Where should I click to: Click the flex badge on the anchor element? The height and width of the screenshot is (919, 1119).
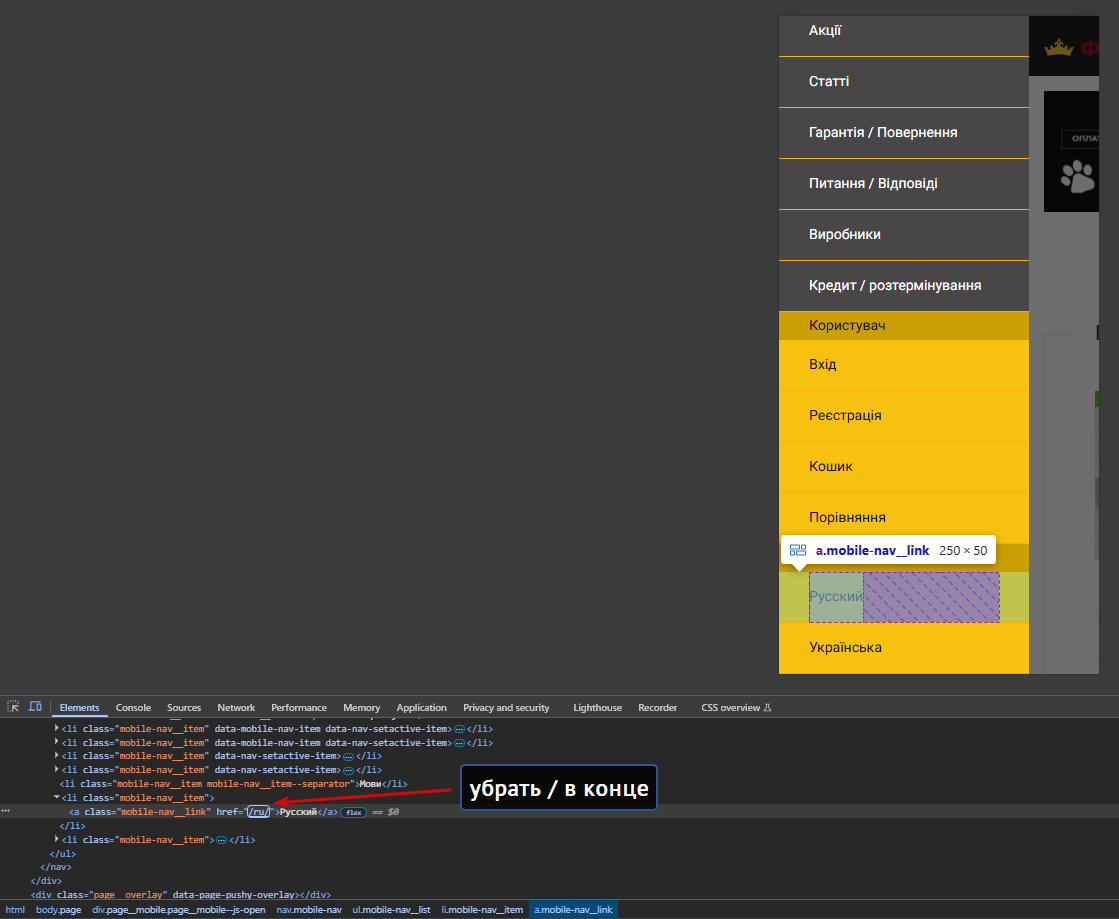pyautogui.click(x=353, y=812)
